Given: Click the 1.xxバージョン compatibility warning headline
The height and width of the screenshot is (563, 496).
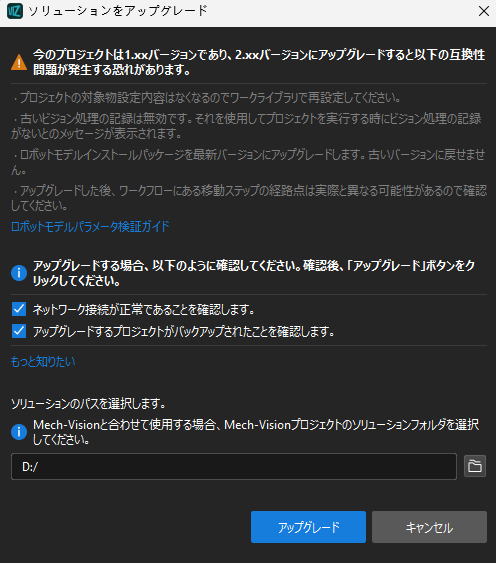Looking at the screenshot, I should 259,62.
